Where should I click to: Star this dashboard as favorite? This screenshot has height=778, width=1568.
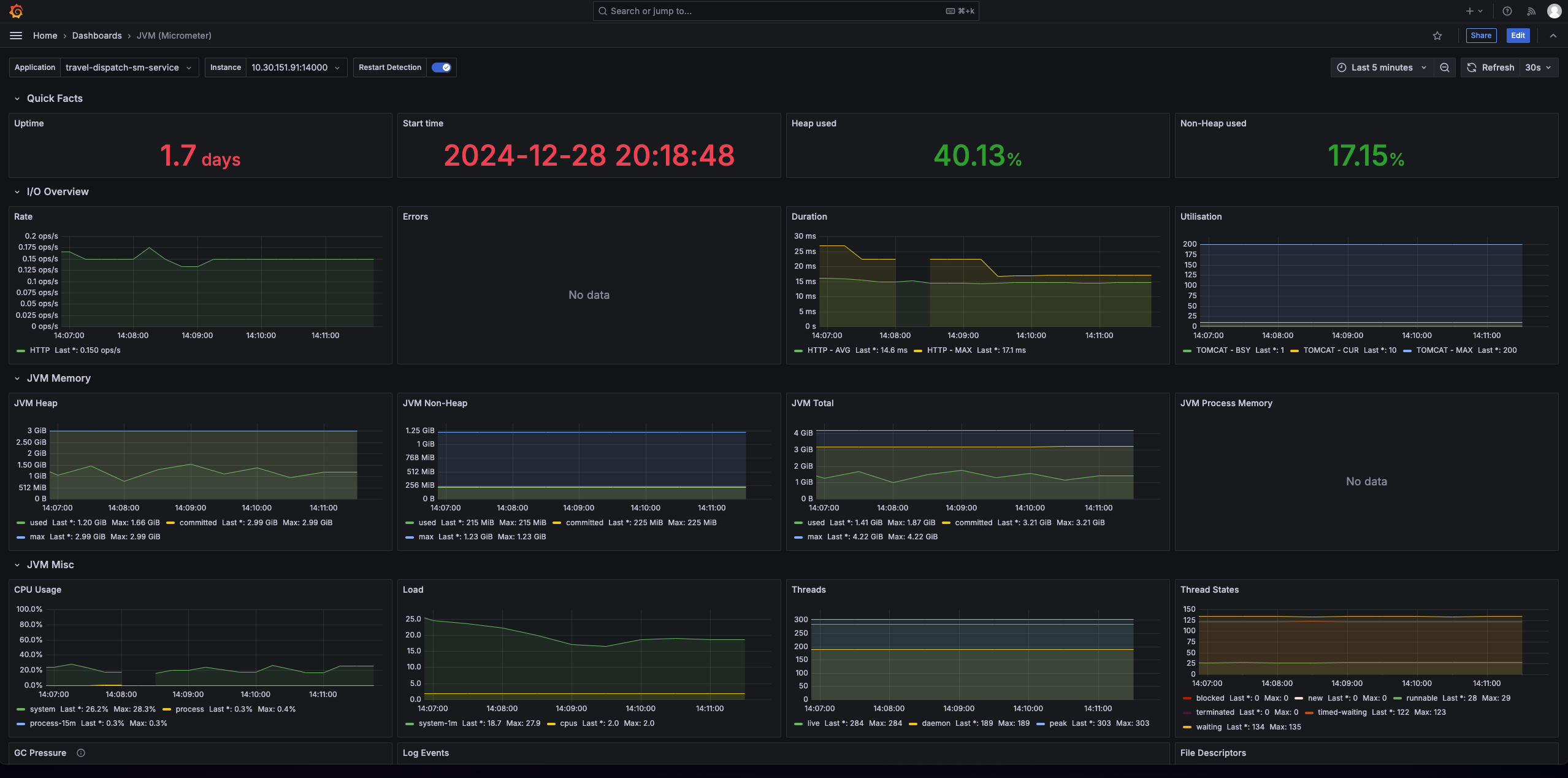1437,36
